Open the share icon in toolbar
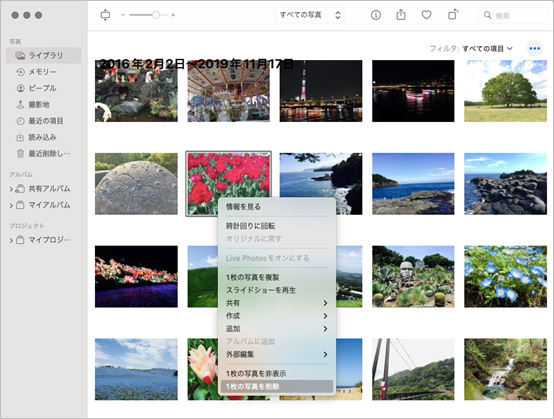This screenshot has height=419, width=554. coord(401,15)
